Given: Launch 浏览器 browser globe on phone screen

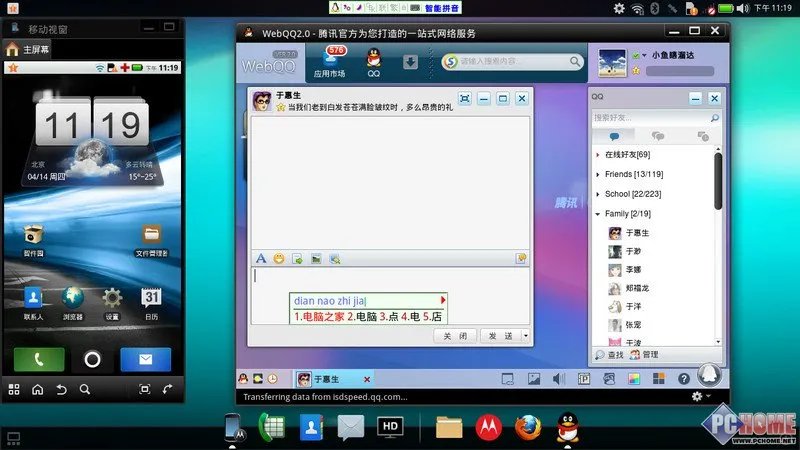Looking at the screenshot, I should pos(73,303).
